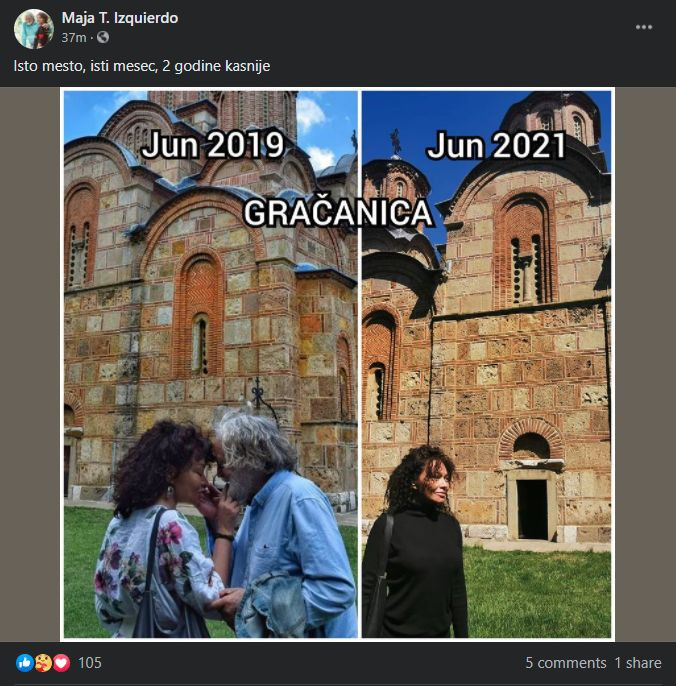The image size is (676, 686).
Task: Open the author name Maja T. Izquierdo
Action: coord(120,18)
